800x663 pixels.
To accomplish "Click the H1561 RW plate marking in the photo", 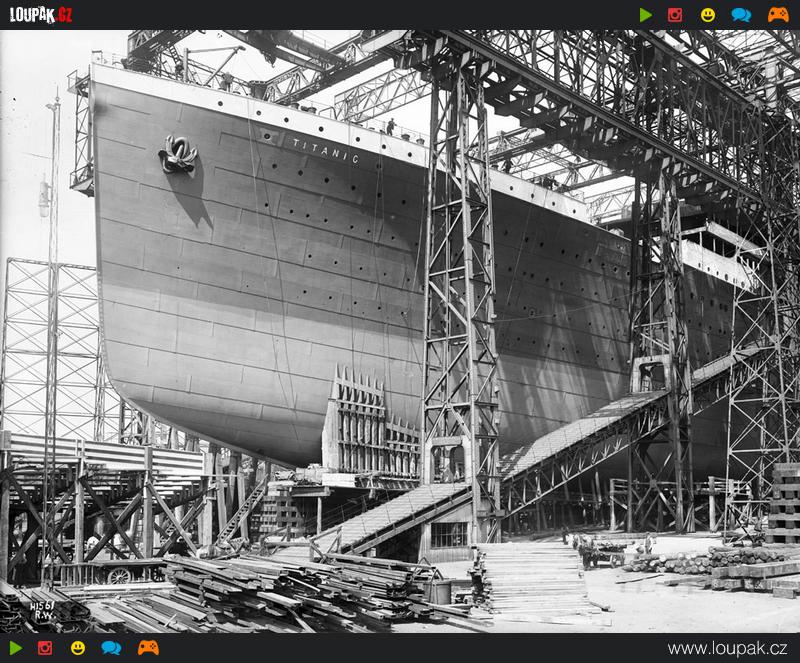I will 42,609.
